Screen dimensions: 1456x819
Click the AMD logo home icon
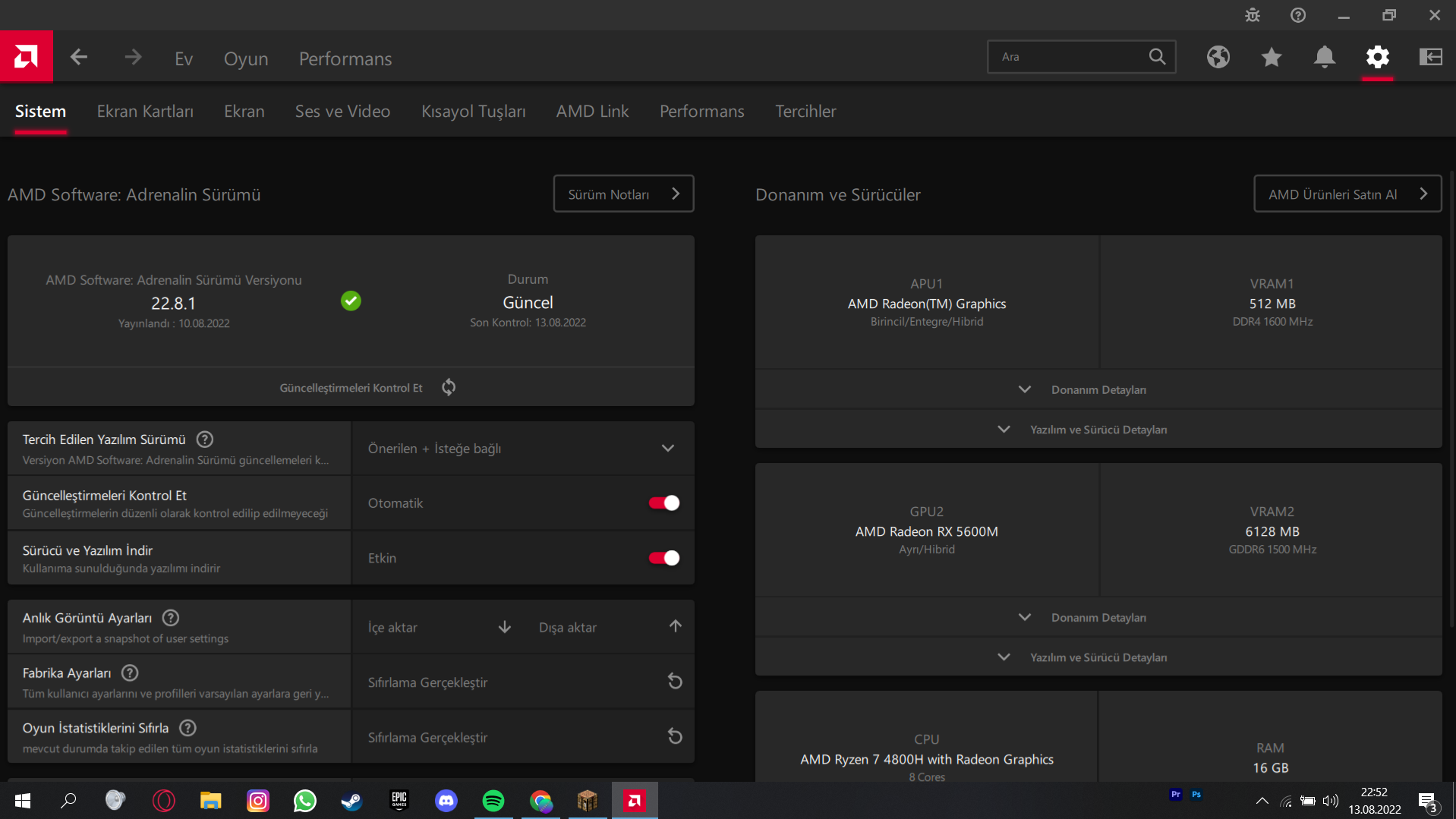[26, 56]
